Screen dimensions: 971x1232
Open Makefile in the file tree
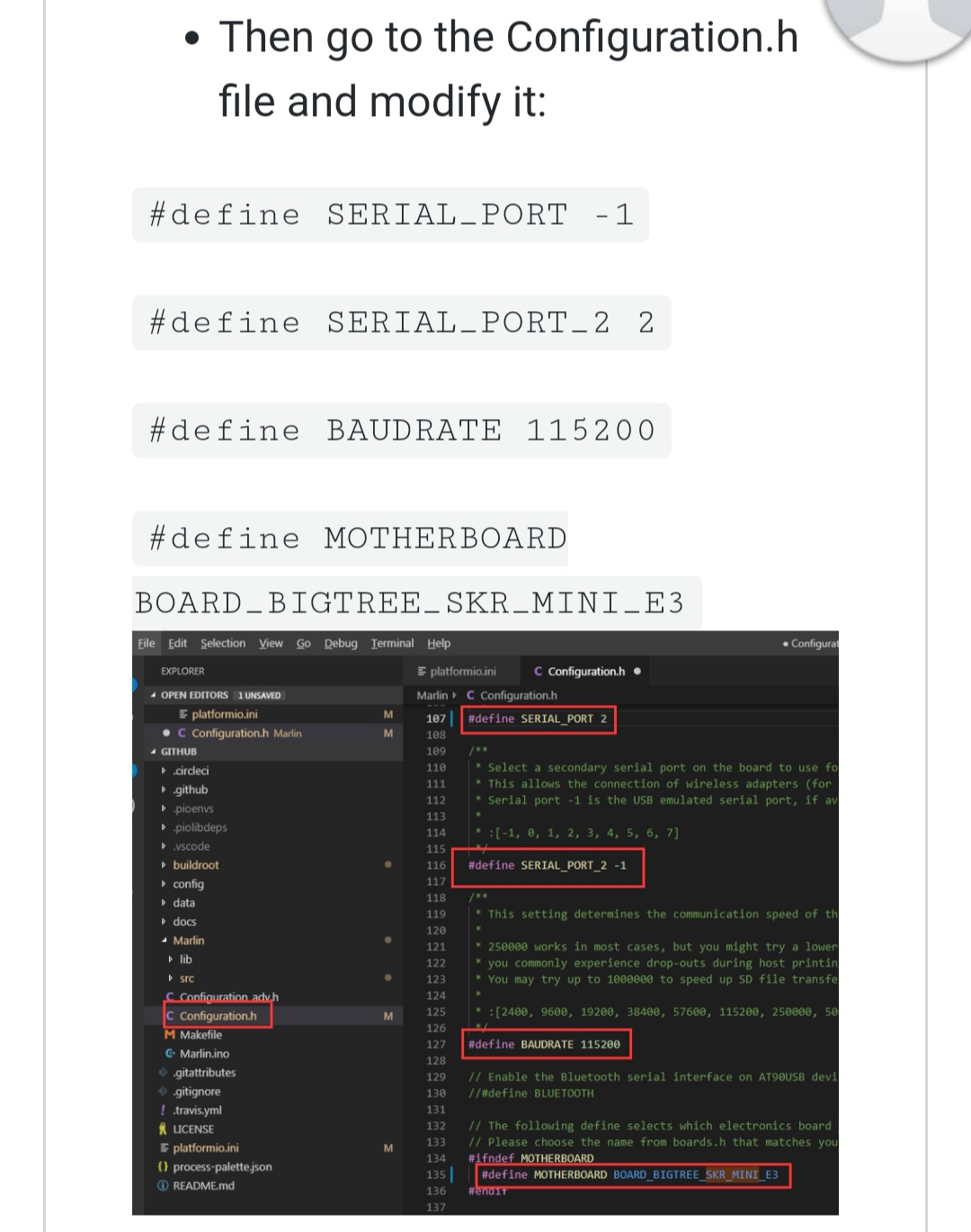200,1035
